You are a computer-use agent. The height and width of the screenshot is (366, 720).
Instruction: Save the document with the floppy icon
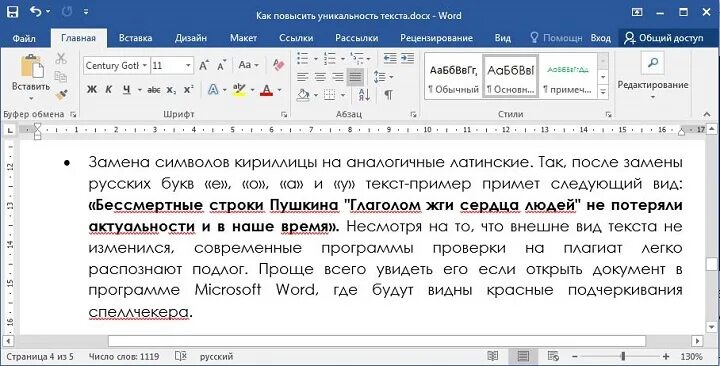[x=12, y=12]
